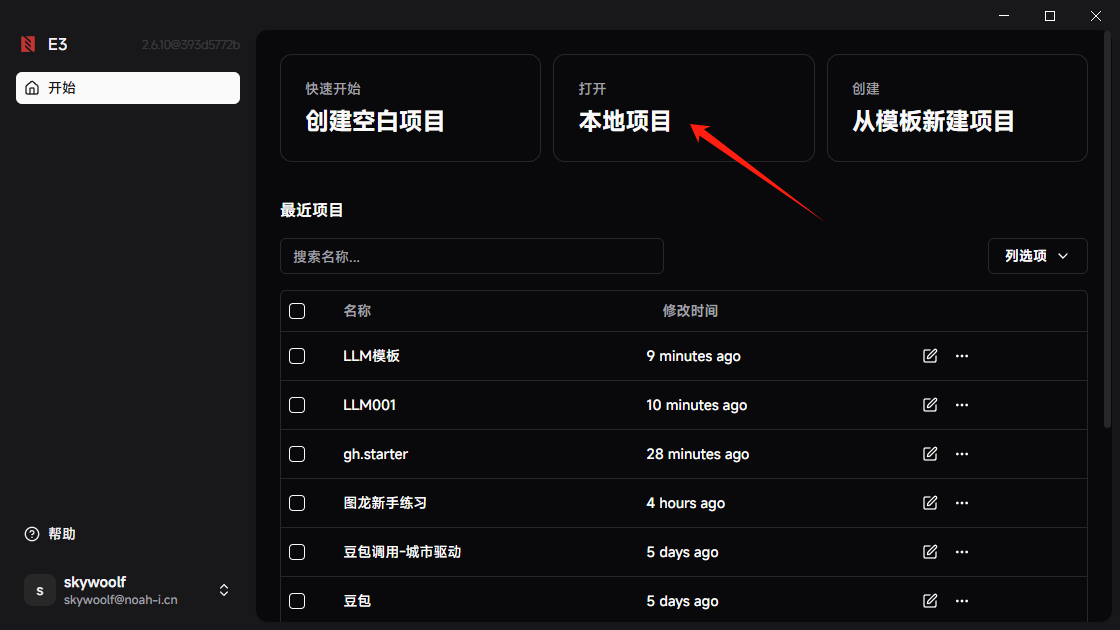Select the gh.starter row checkbox

[x=297, y=454]
